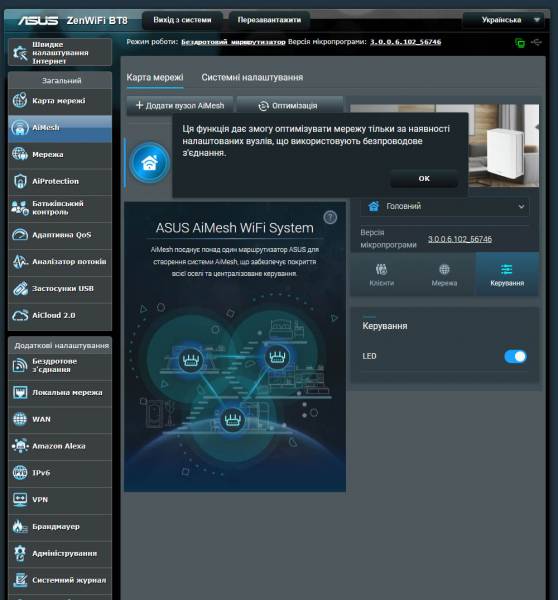This screenshot has width=558, height=600.
Task: Expand the Головний node dropdown
Action: tap(445, 206)
